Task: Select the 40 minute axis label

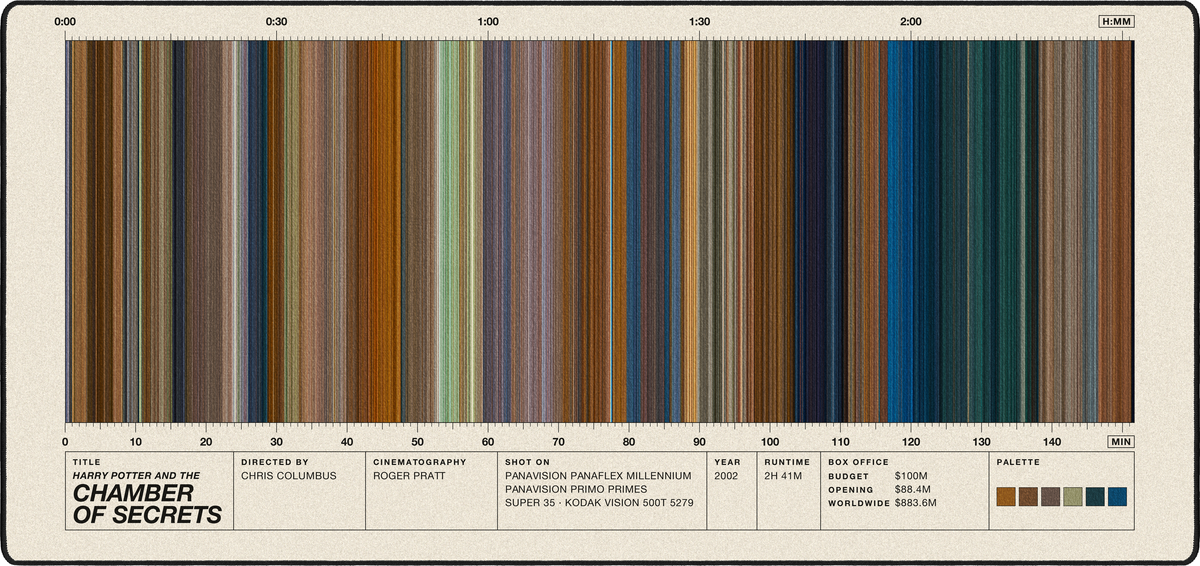Action: point(347,441)
